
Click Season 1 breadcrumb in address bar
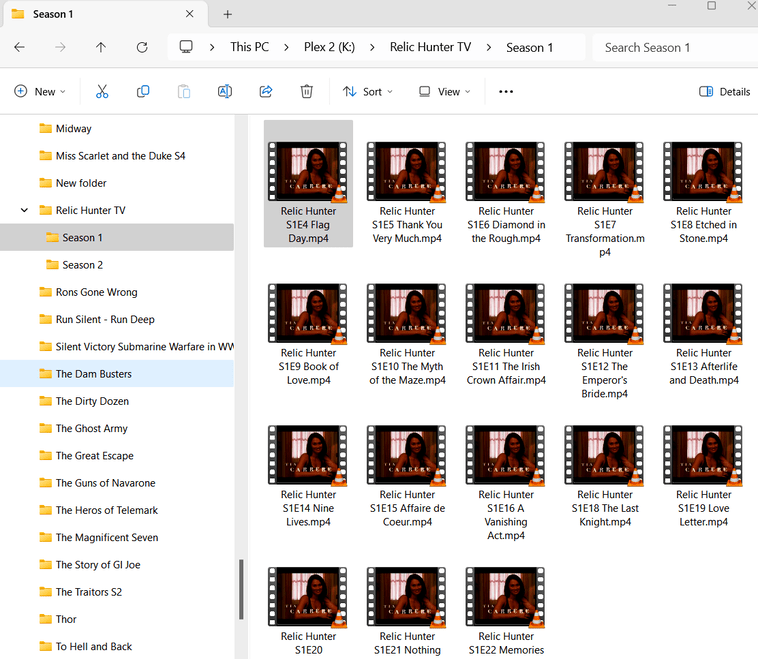point(529,47)
